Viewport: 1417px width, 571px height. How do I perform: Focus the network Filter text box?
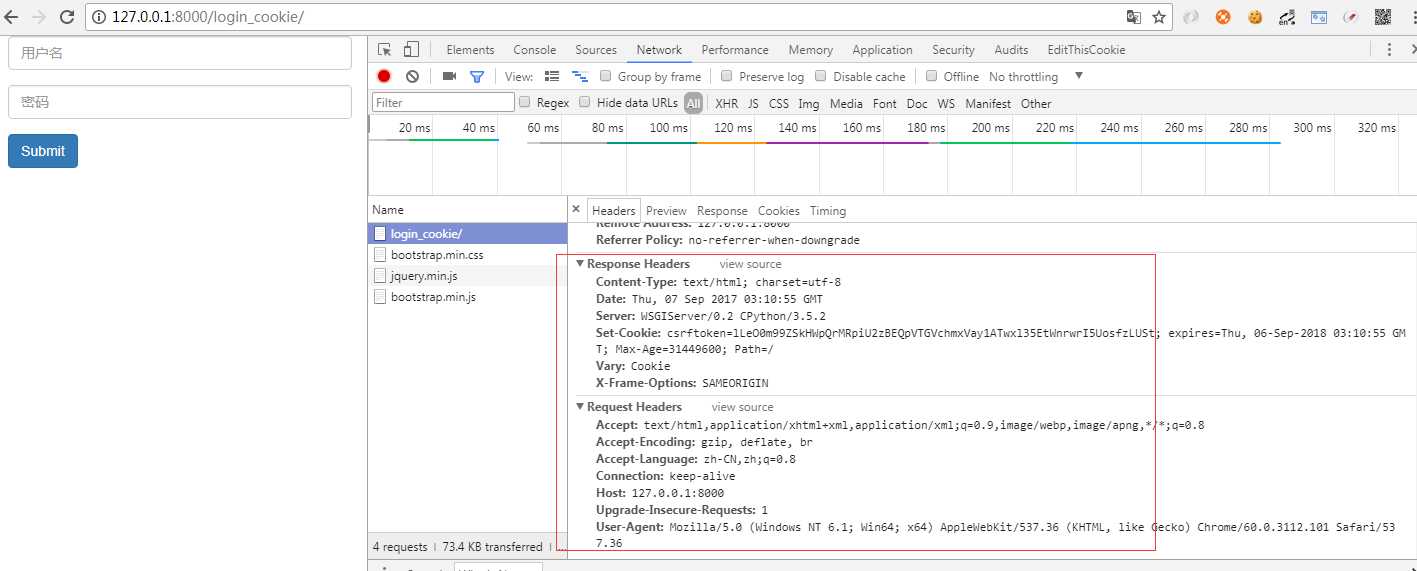[443, 102]
